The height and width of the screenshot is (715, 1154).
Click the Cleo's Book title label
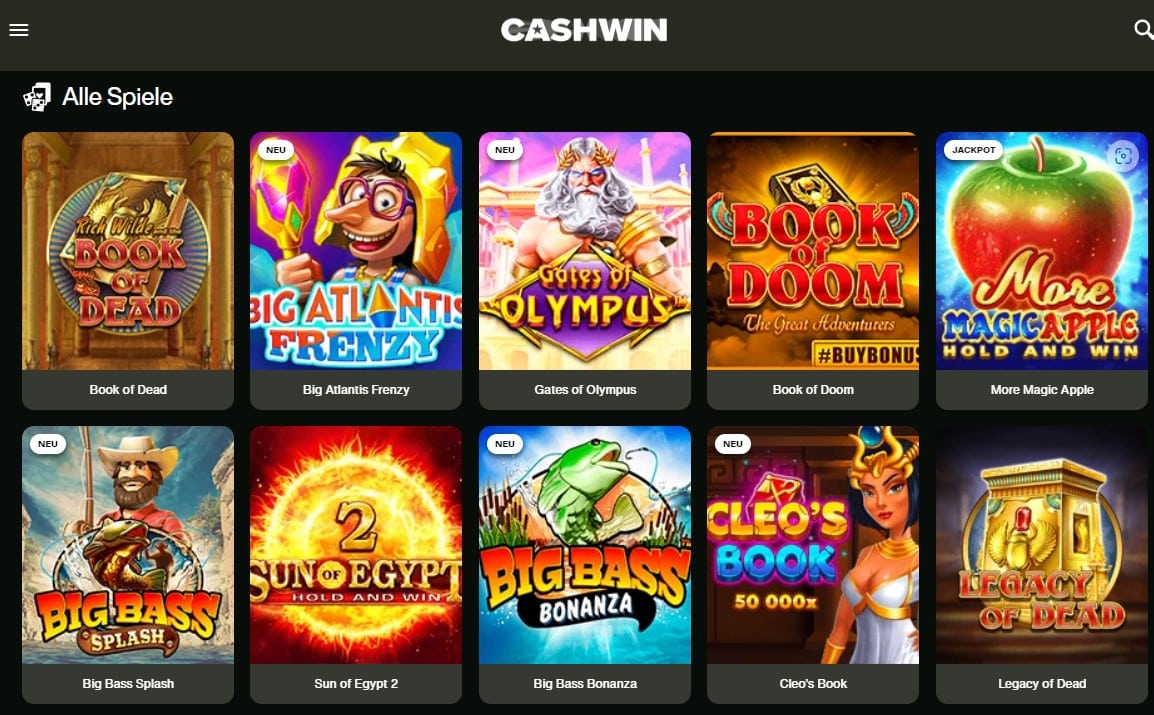point(813,683)
